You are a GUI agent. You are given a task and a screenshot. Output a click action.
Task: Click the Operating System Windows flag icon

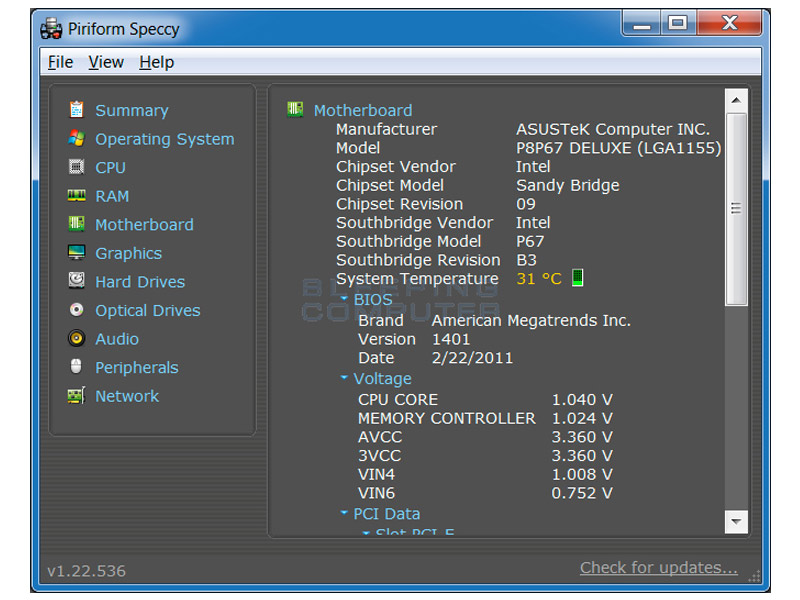(x=77, y=138)
